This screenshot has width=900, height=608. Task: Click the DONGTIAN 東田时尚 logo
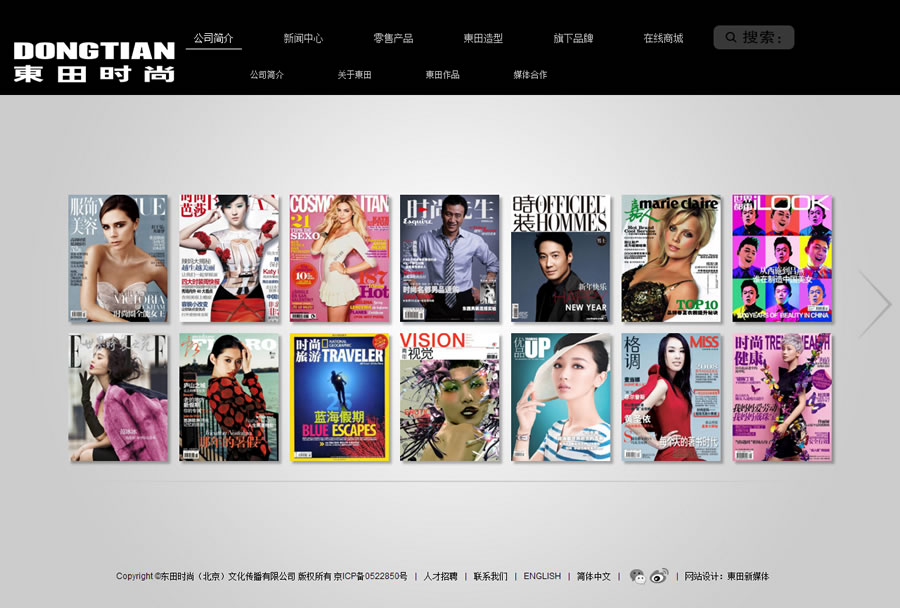(94, 62)
